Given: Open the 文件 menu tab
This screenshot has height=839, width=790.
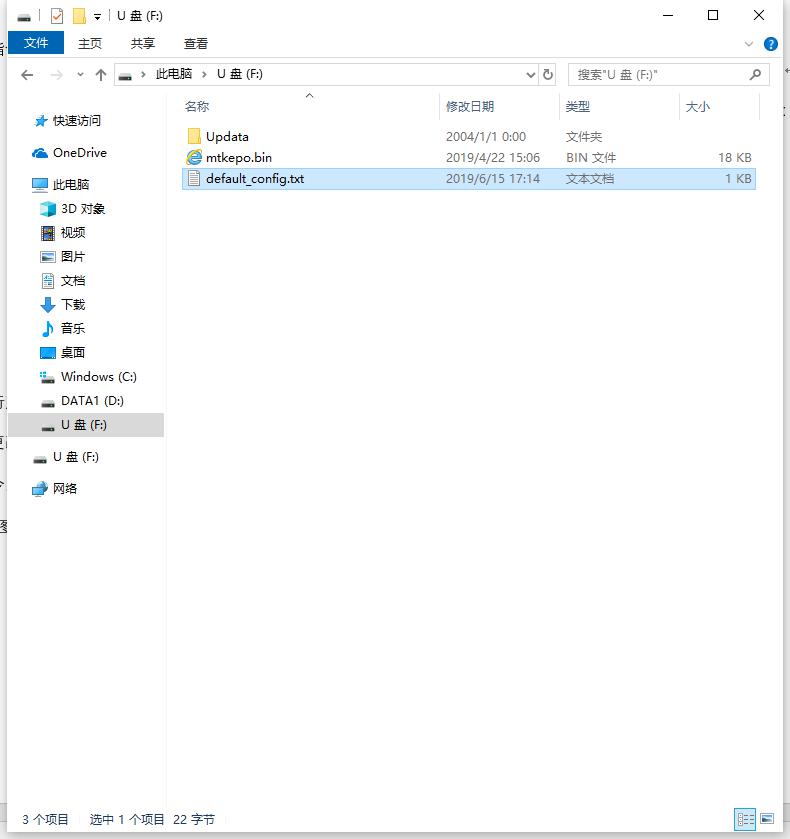Looking at the screenshot, I should pyautogui.click(x=36, y=43).
